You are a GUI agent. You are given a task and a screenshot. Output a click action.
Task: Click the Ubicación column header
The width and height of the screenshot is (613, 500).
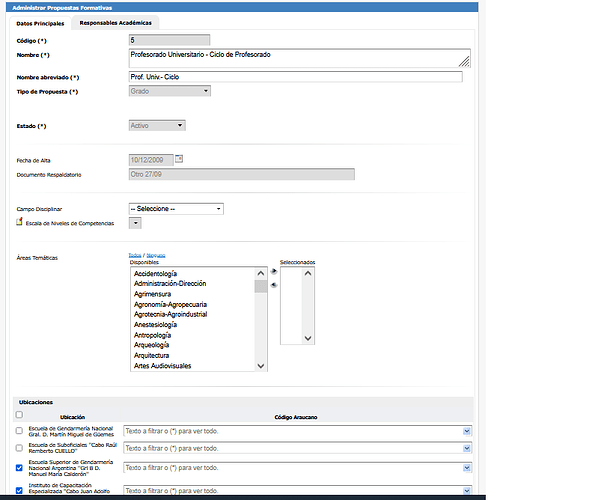point(72,417)
